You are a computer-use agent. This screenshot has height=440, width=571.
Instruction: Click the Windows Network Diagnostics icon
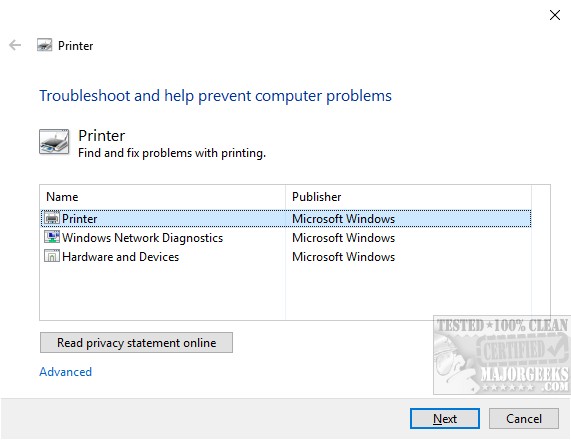pyautogui.click(x=52, y=237)
